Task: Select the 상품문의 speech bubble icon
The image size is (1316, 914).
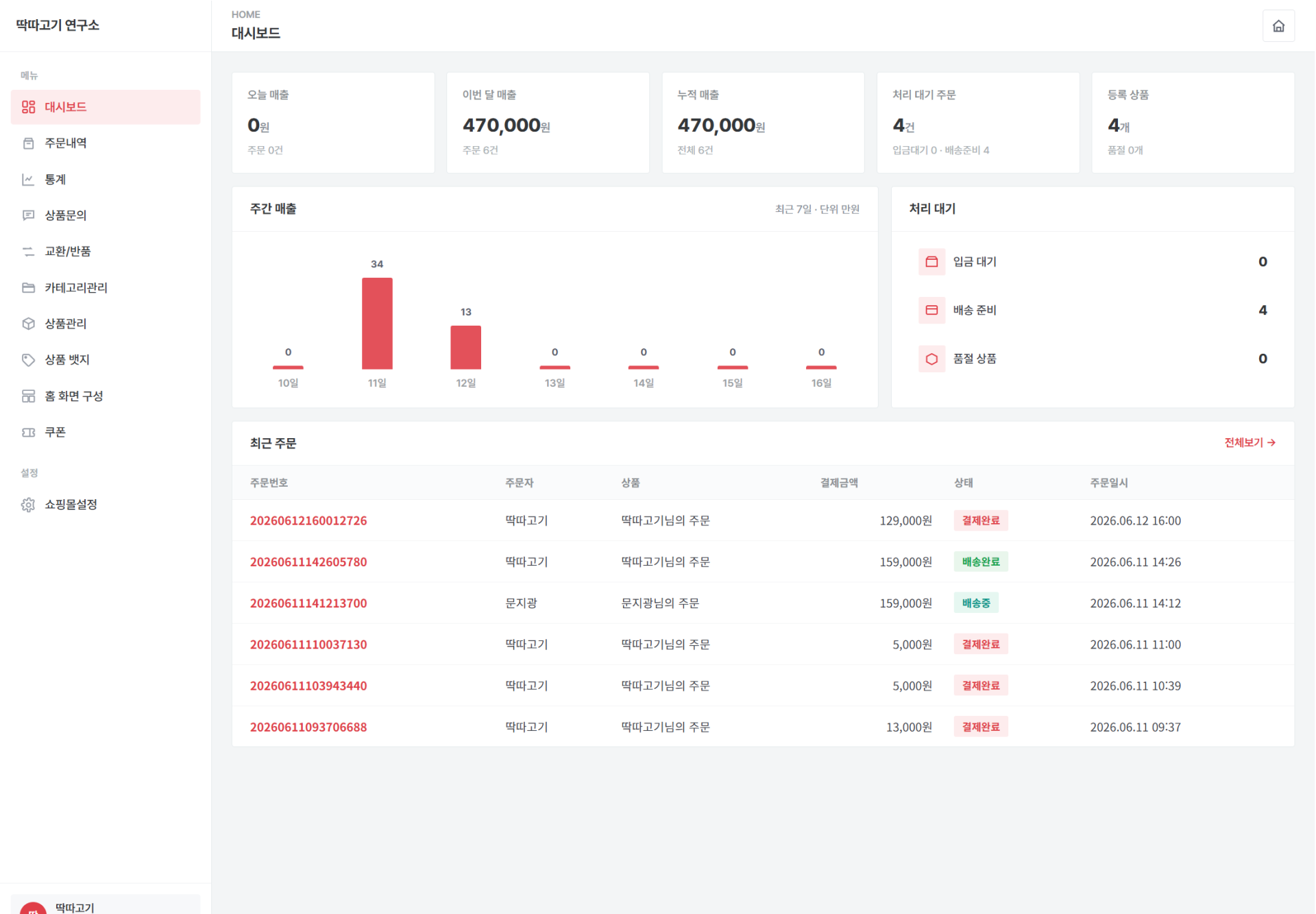Action: point(28,215)
